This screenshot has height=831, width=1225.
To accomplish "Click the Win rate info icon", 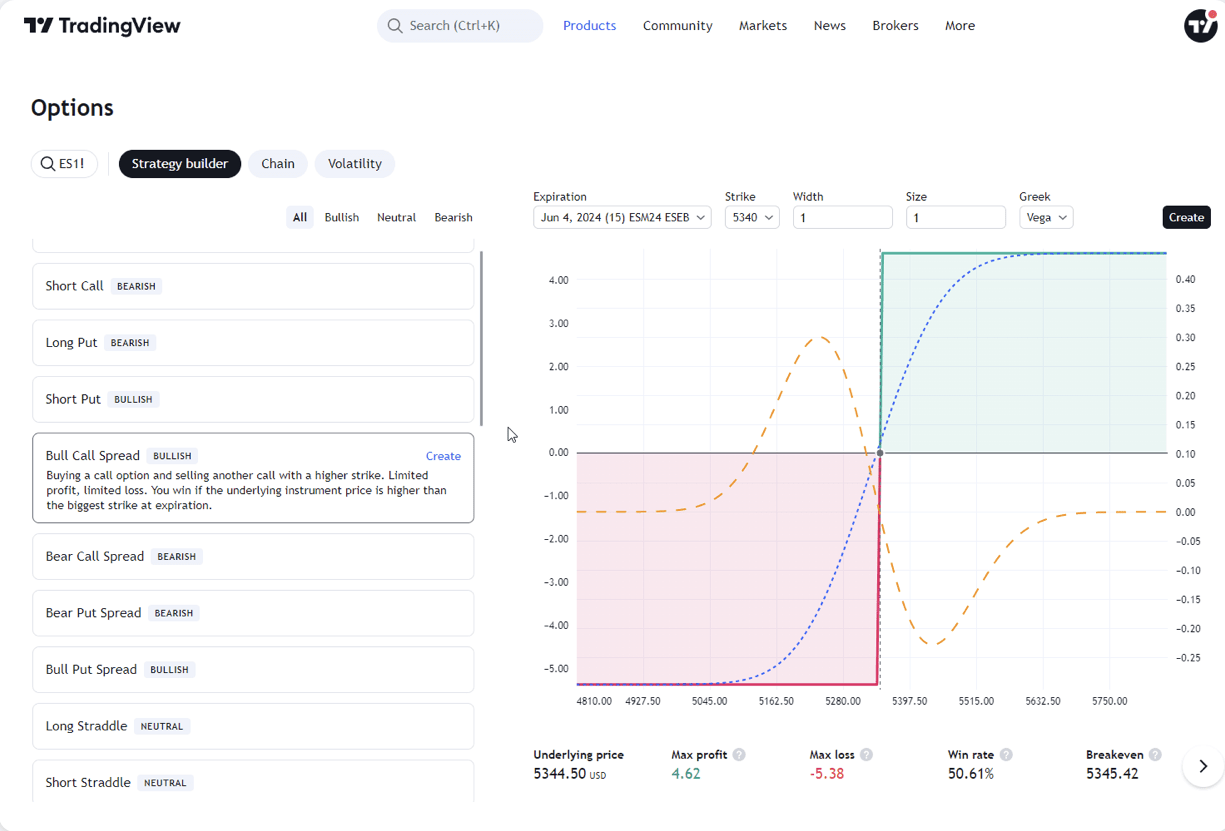I will [x=1006, y=754].
